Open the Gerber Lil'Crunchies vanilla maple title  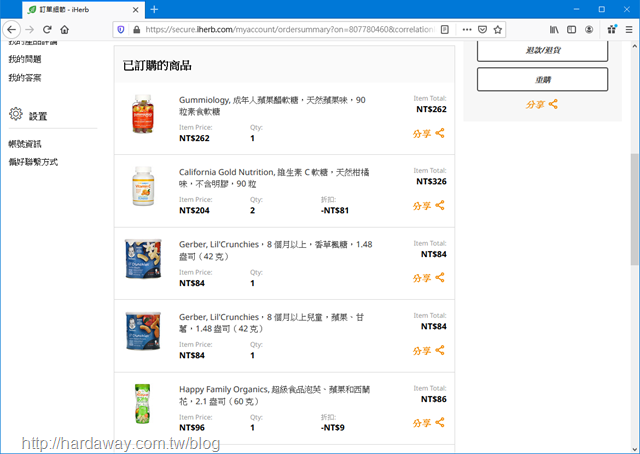point(276,250)
